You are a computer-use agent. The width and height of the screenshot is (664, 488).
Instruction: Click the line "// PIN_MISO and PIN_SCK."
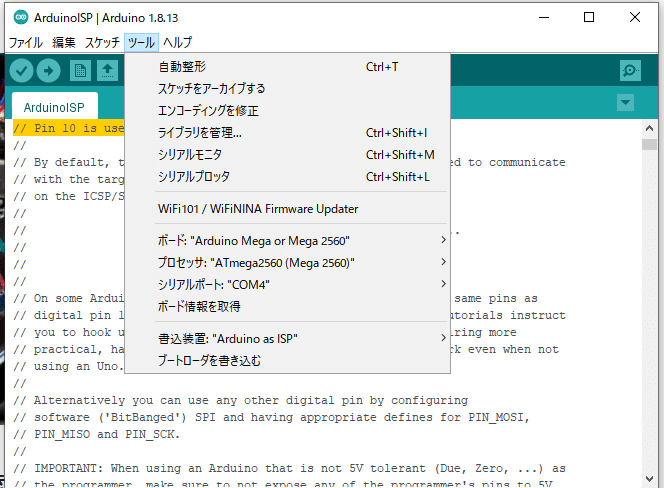pyautogui.click(x=97, y=434)
